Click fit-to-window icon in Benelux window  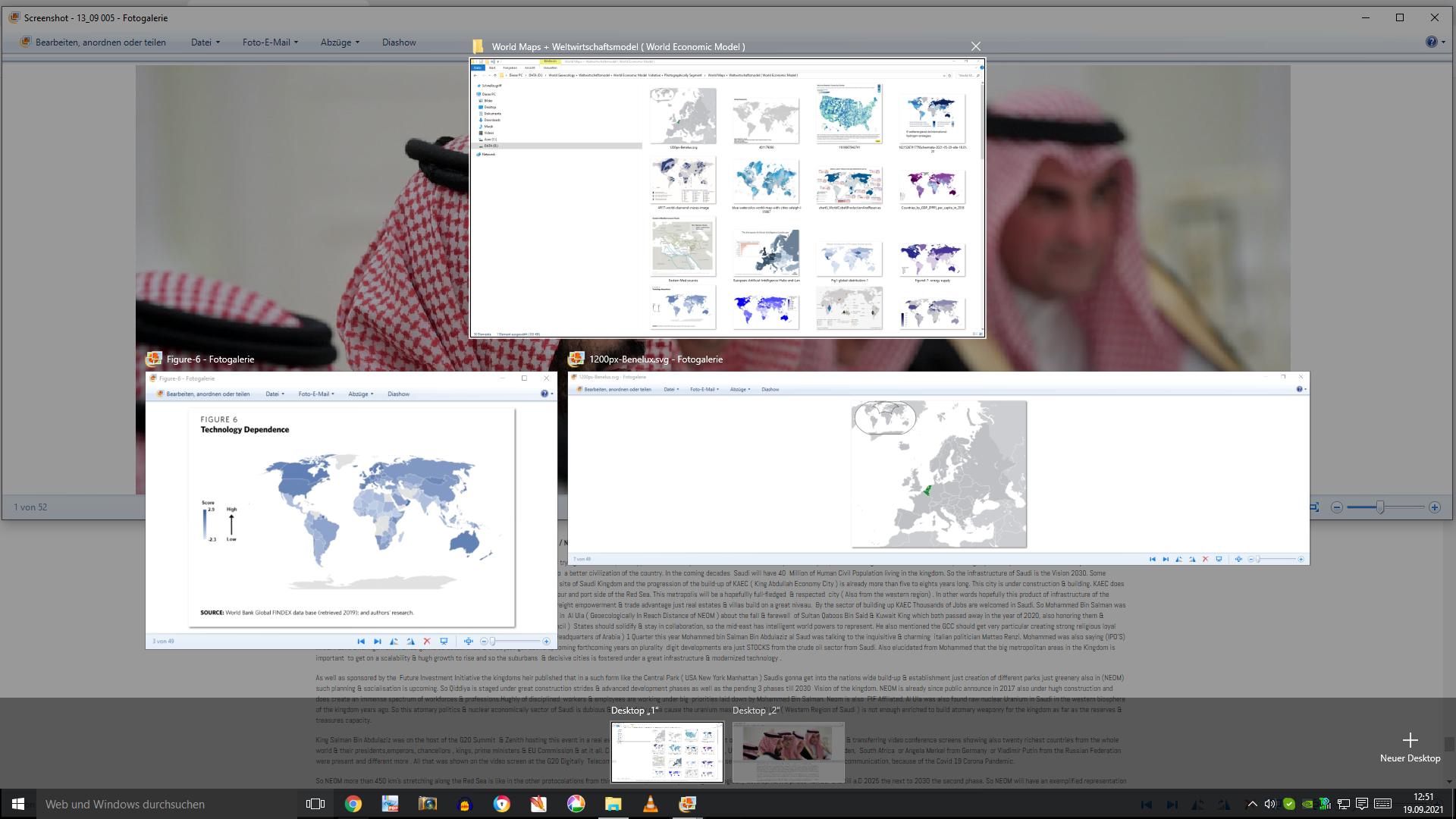(x=1238, y=559)
